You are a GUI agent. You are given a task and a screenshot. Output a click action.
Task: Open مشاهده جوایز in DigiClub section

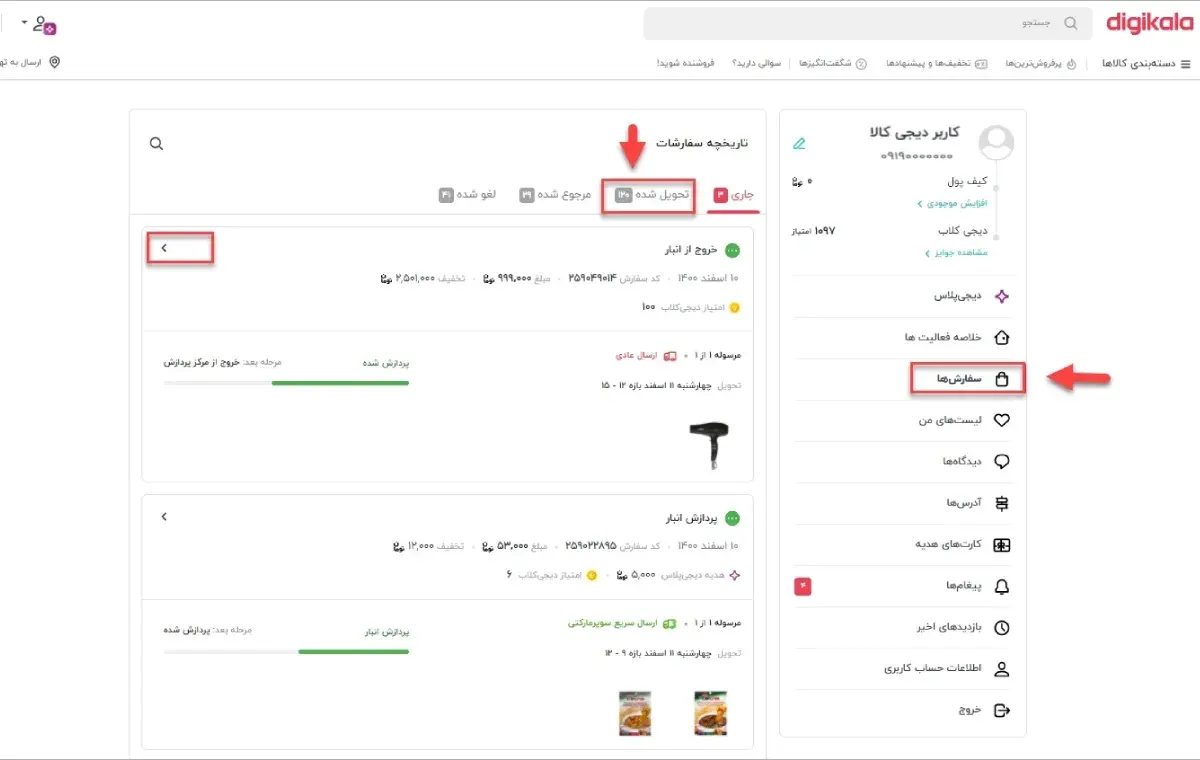[x=957, y=251]
